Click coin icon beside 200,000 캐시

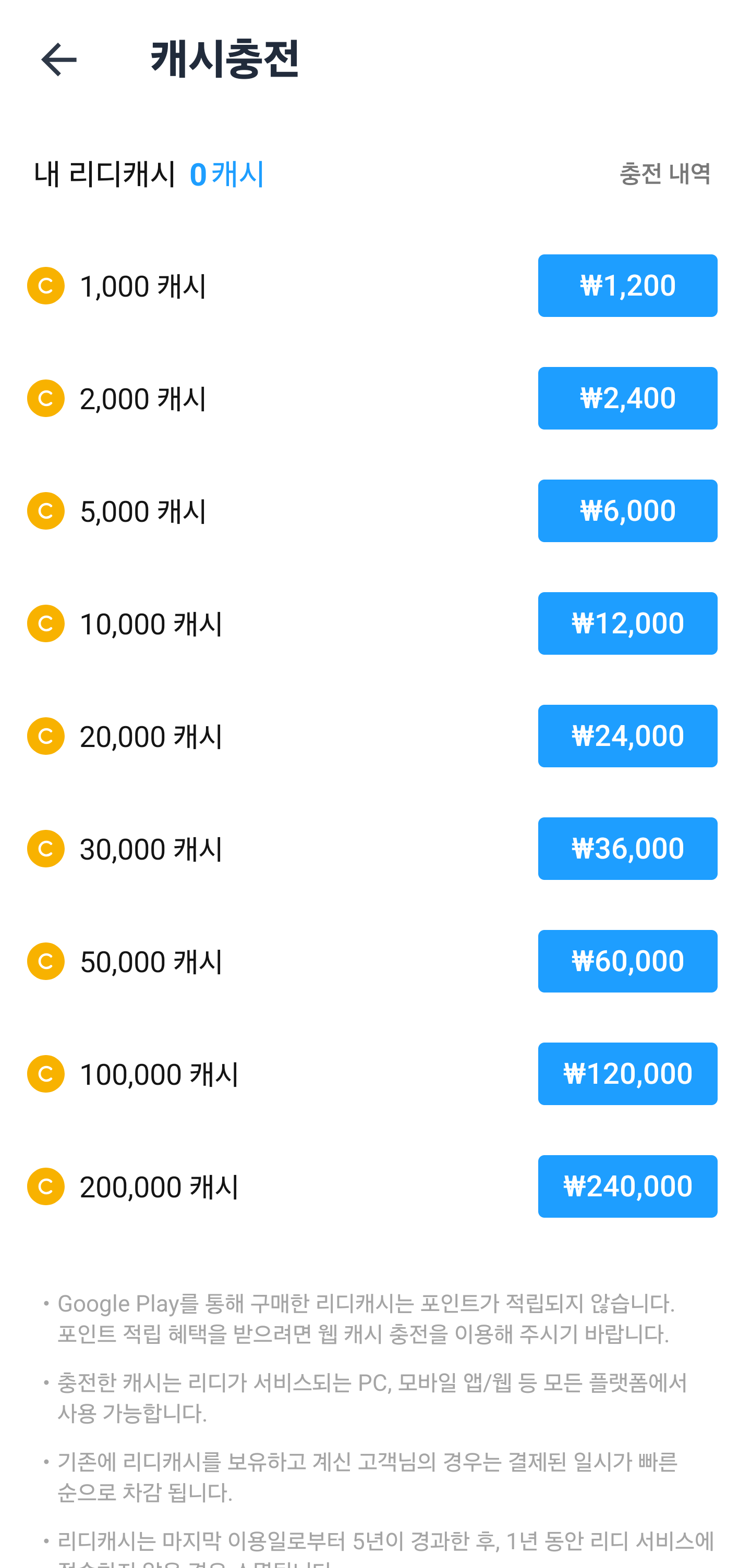[x=46, y=1186]
